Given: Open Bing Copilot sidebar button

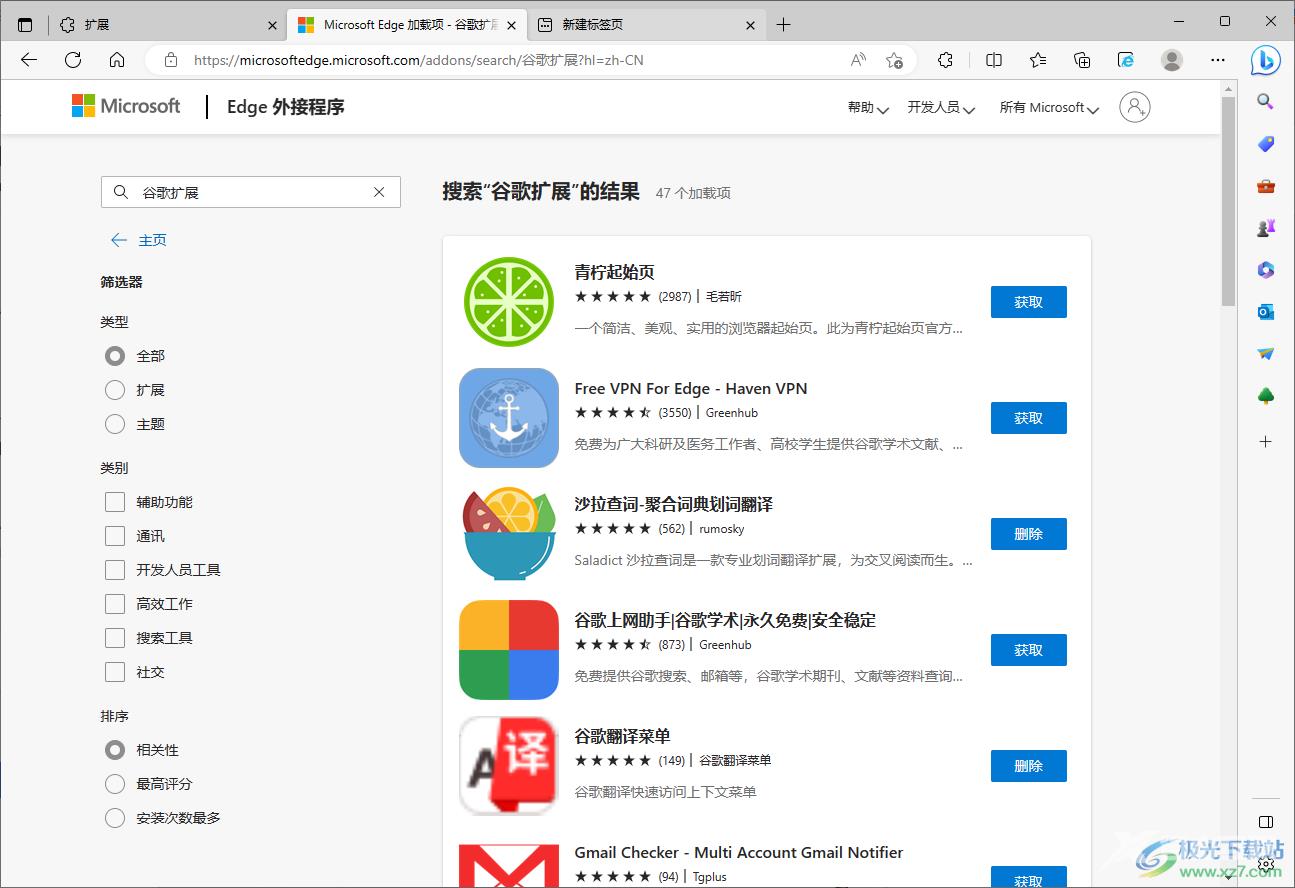Looking at the screenshot, I should 1266,60.
